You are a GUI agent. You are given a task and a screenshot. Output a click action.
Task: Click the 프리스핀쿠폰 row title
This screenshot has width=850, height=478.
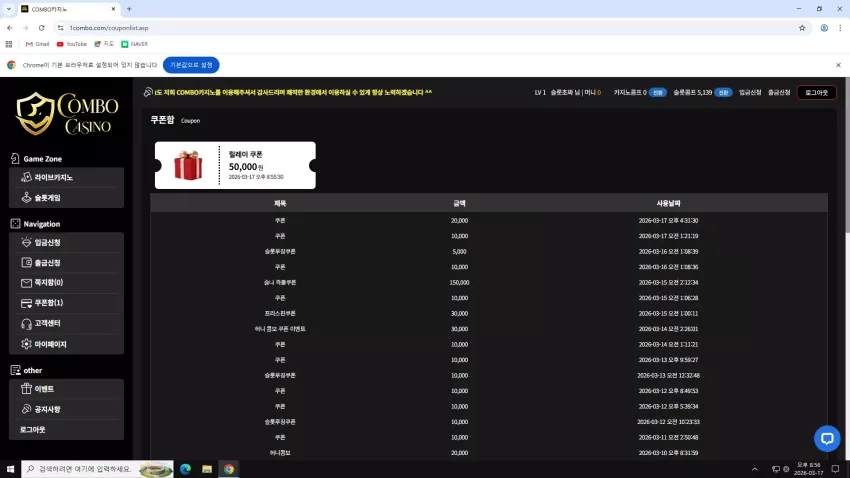[x=280, y=314]
